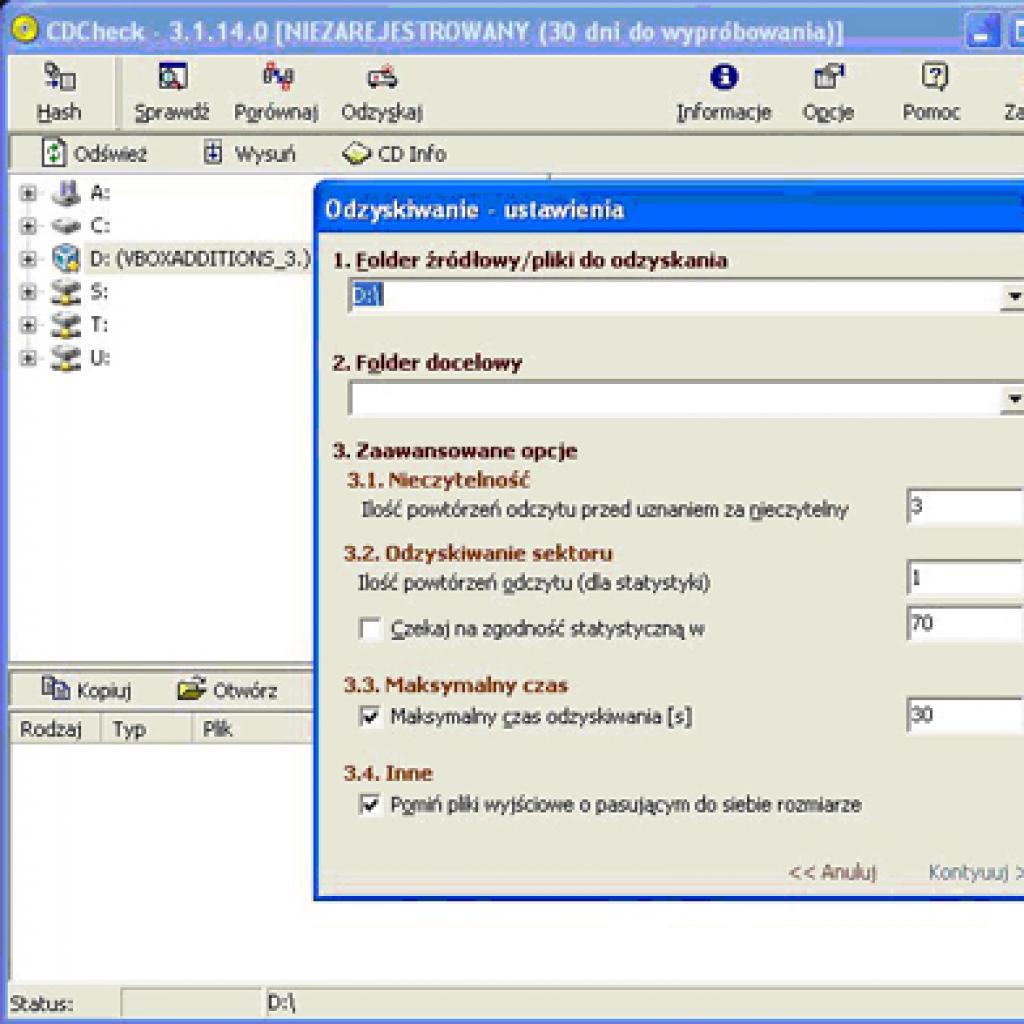Image resolution: width=1024 pixels, height=1024 pixels.
Task: Show CD Info
Action: point(394,153)
